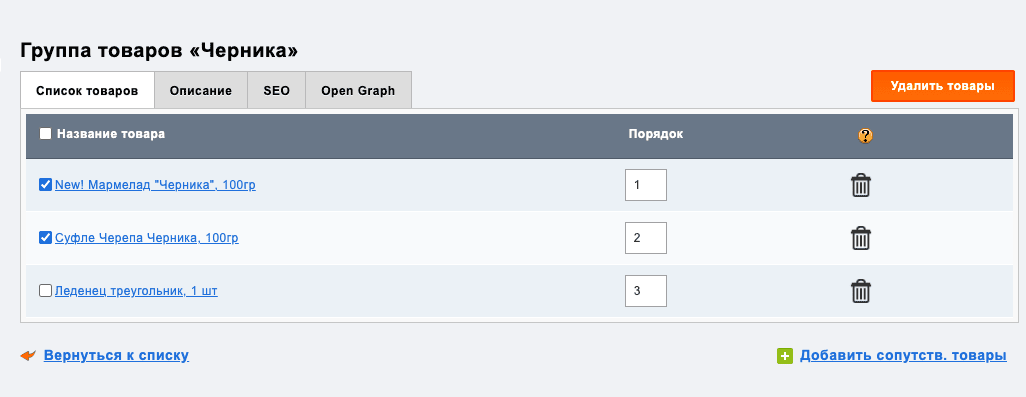Check the Леденец треугольник checkbox
The height and width of the screenshot is (397, 1026).
pos(45,291)
